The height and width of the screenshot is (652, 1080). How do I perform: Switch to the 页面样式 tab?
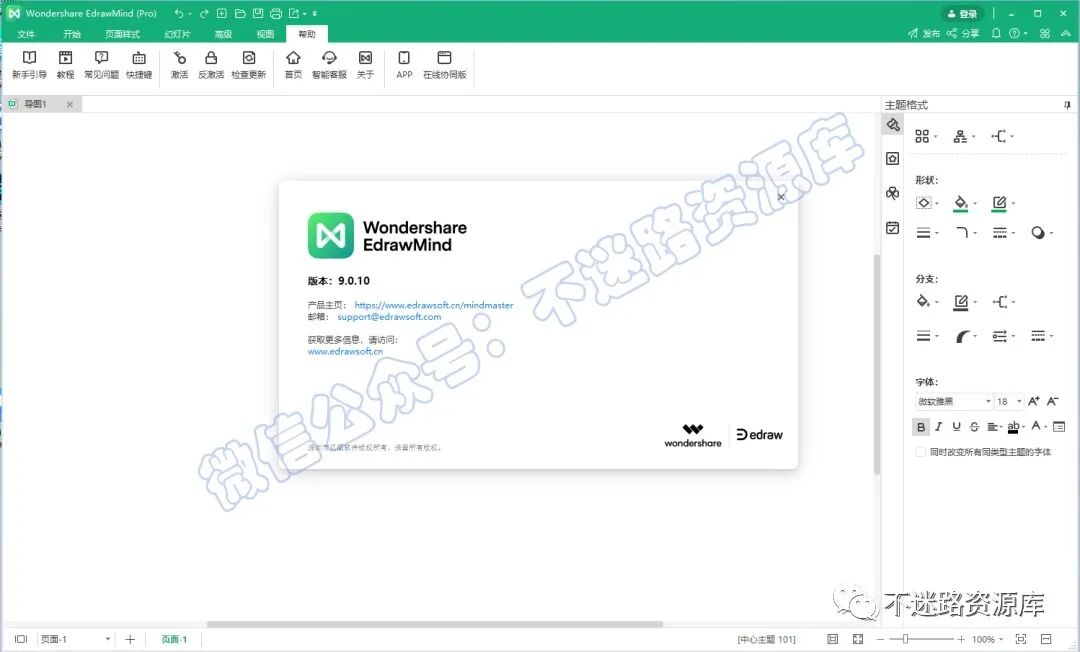point(122,34)
